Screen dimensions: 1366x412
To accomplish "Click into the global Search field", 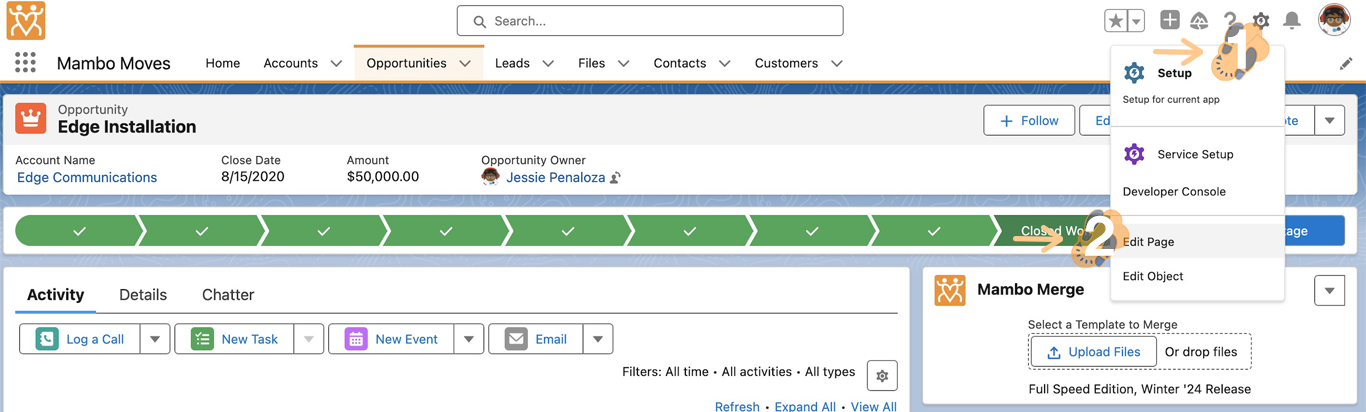I will [650, 21].
